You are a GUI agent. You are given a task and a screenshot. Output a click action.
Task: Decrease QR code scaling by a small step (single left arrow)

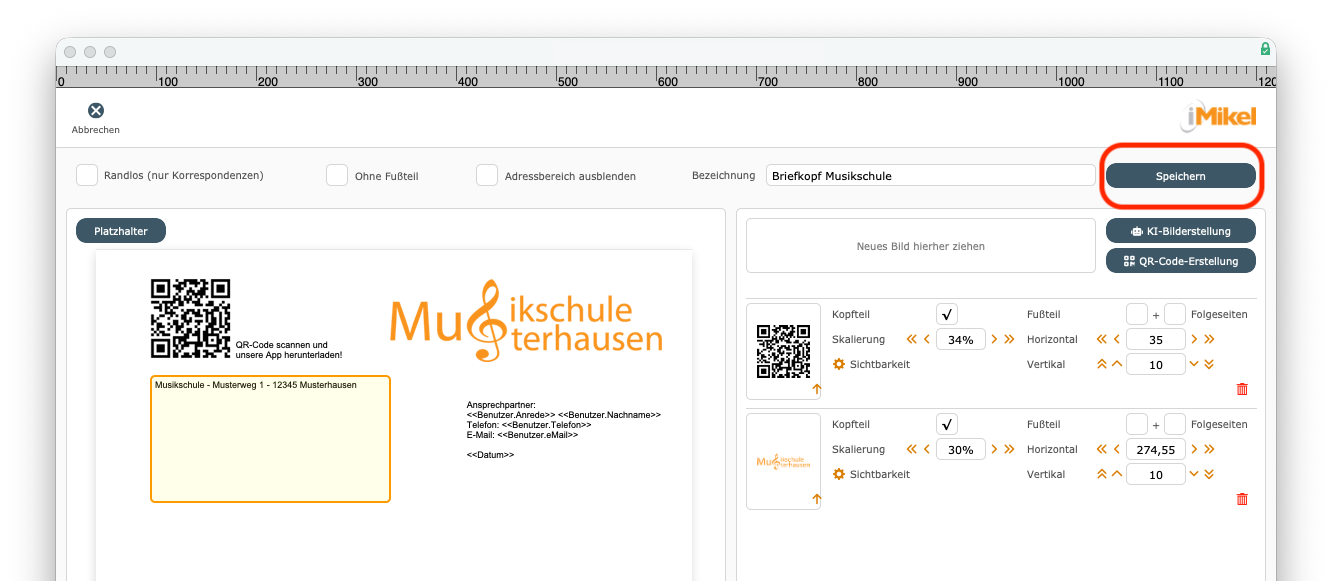(x=927, y=339)
